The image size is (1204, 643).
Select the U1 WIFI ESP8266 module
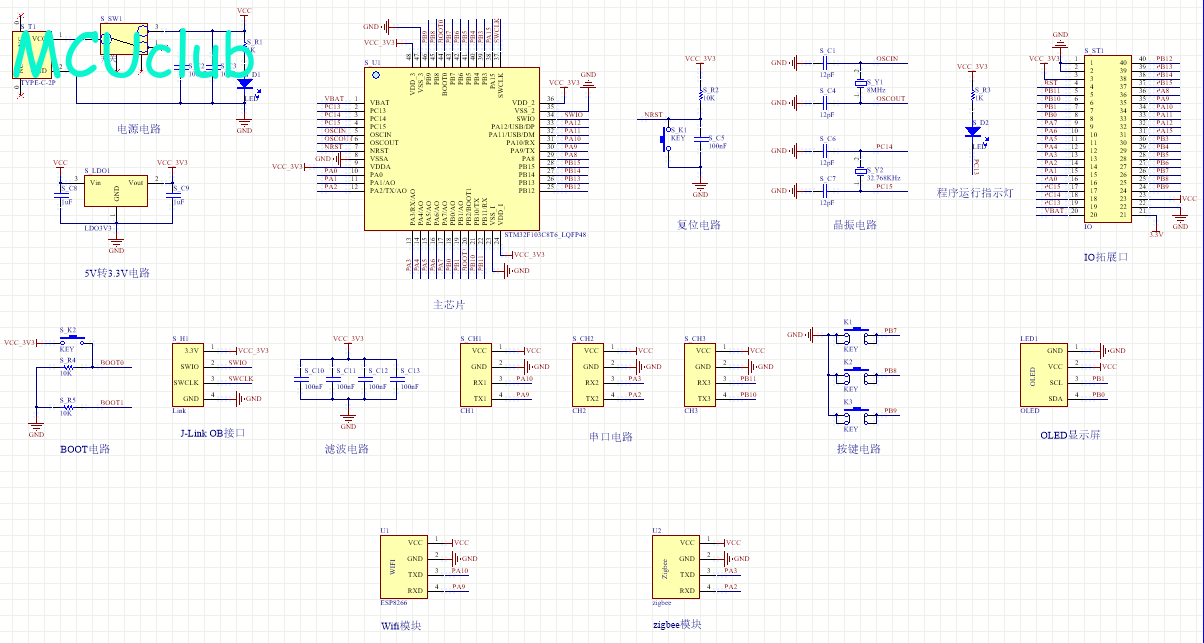[x=403, y=567]
